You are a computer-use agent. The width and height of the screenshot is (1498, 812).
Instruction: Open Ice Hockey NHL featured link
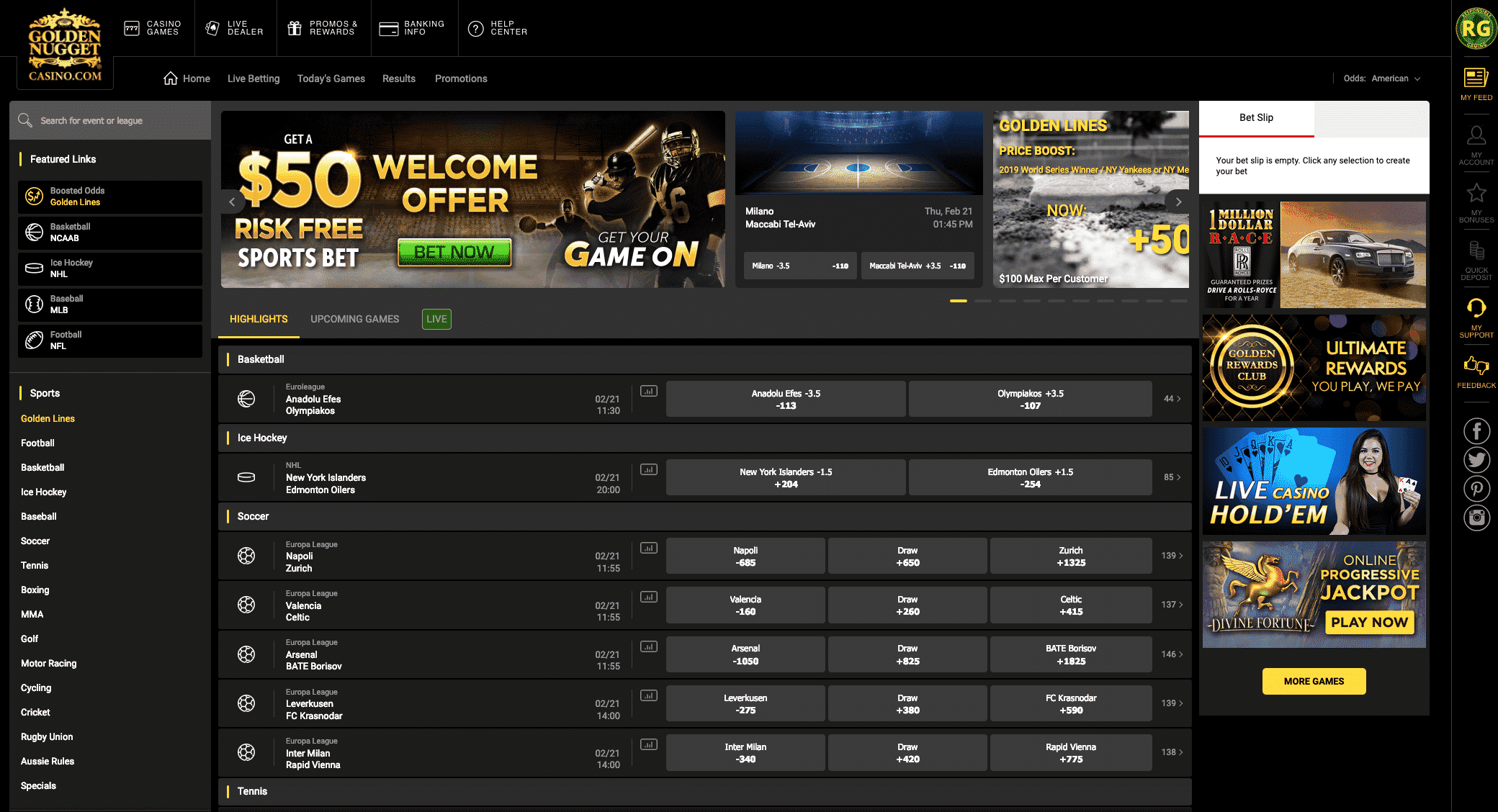pos(109,269)
